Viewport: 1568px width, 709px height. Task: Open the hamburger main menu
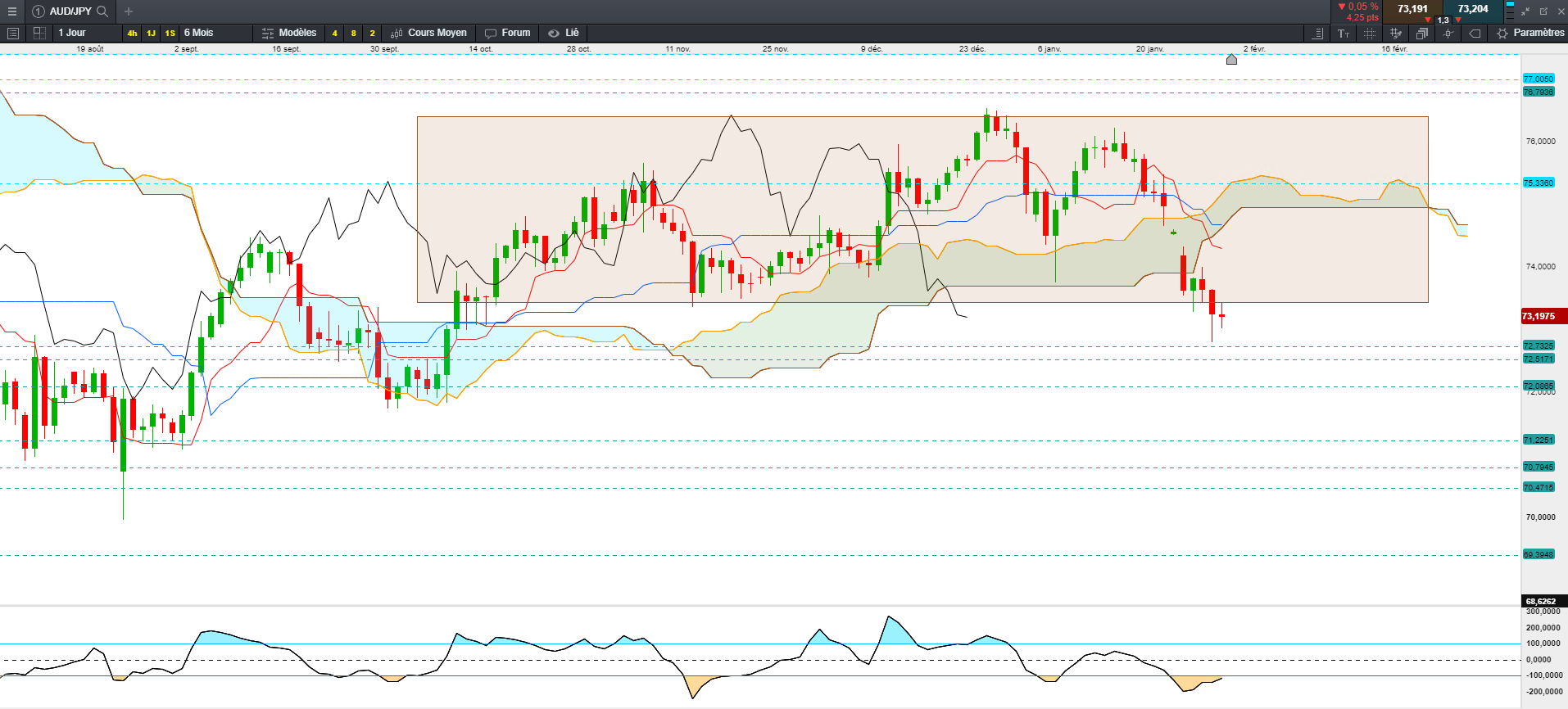tap(11, 11)
